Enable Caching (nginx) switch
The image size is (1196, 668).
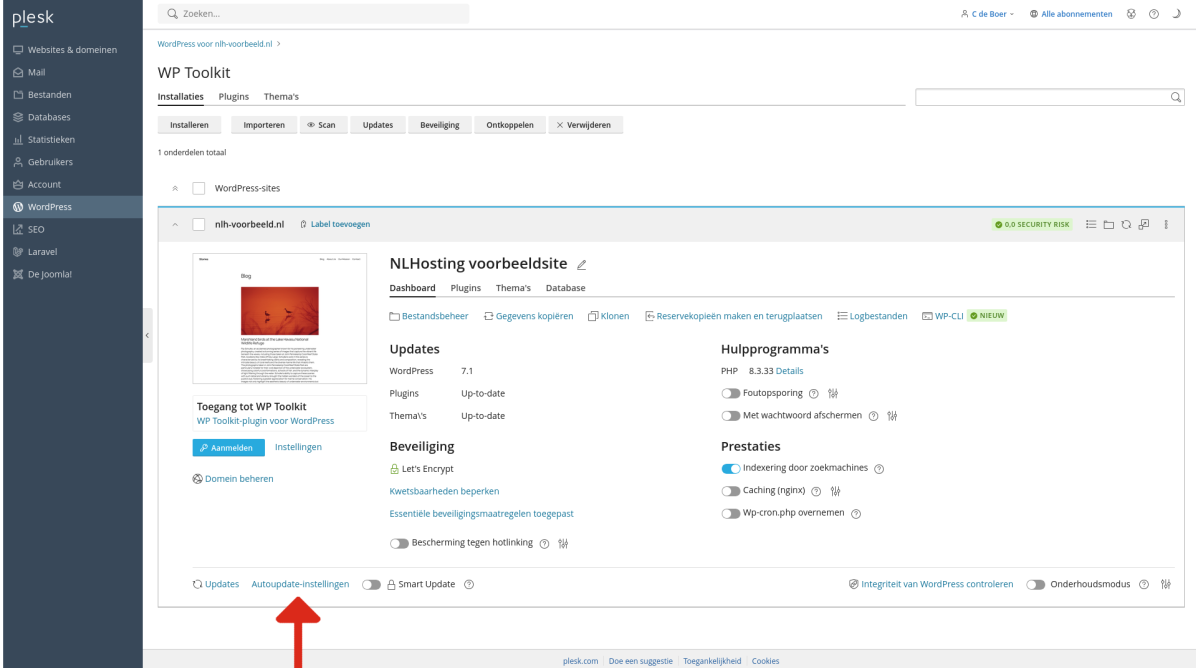click(x=730, y=491)
